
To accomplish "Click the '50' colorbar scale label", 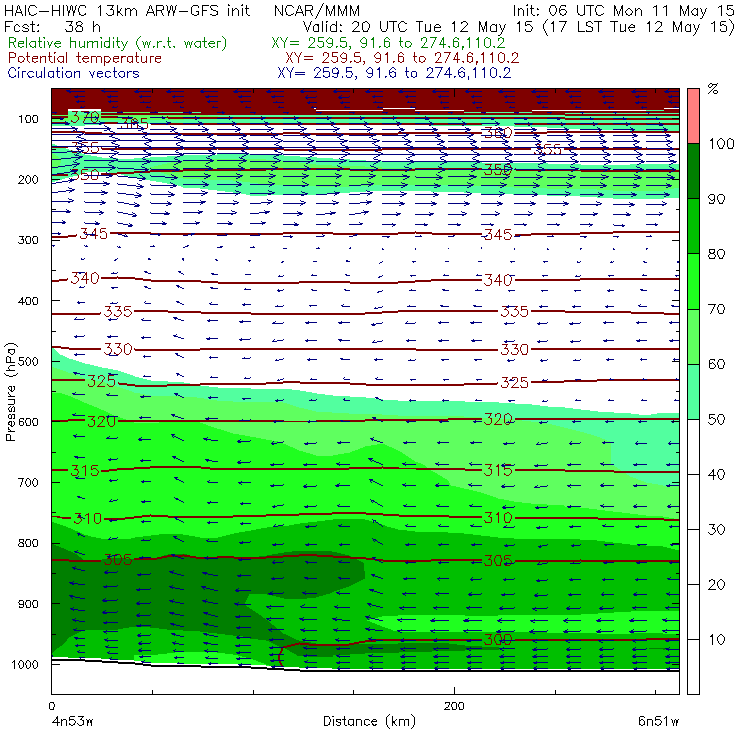I will click(x=716, y=420).
